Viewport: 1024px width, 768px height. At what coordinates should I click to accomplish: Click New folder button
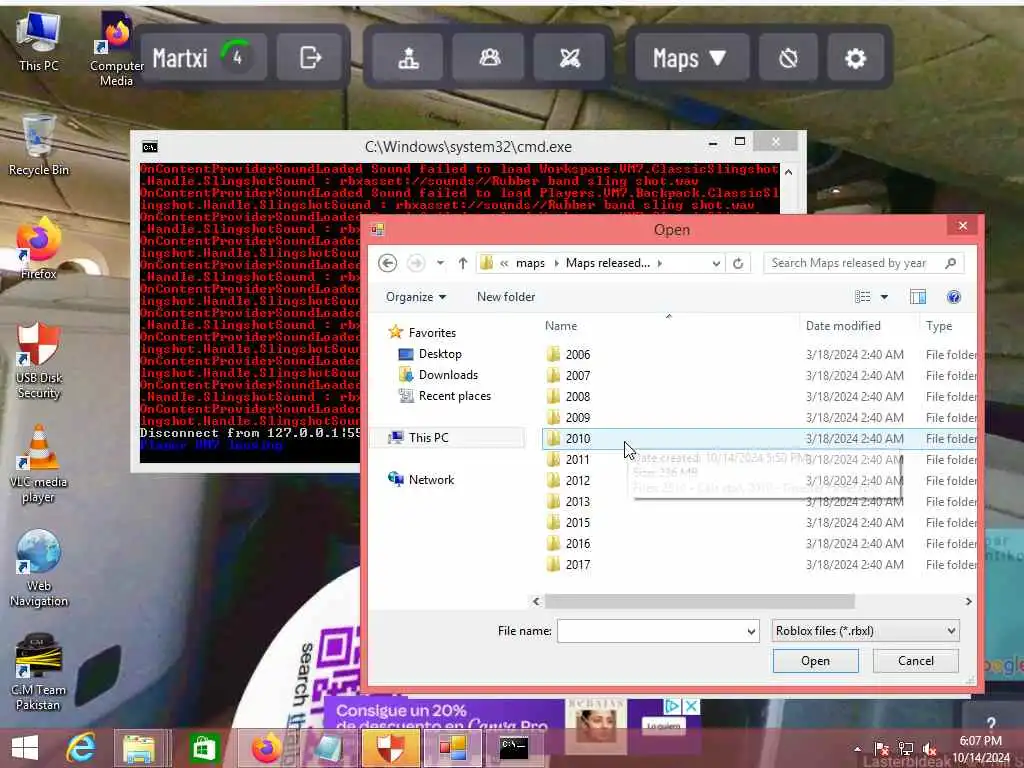tap(506, 297)
